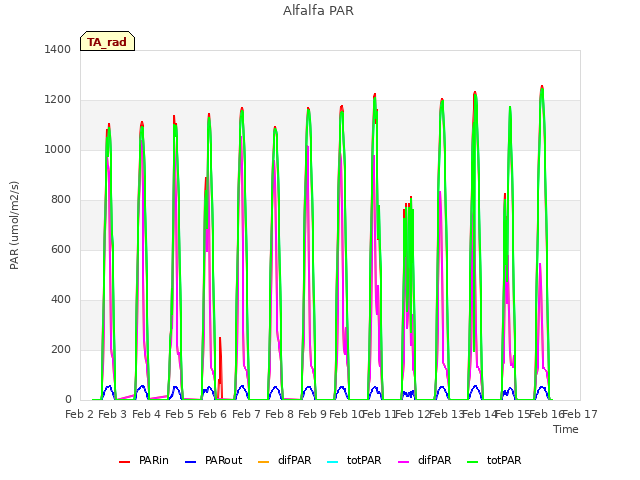Click the Feb 4 x-axis label
The height and width of the screenshot is (480, 640).
coord(146,414)
